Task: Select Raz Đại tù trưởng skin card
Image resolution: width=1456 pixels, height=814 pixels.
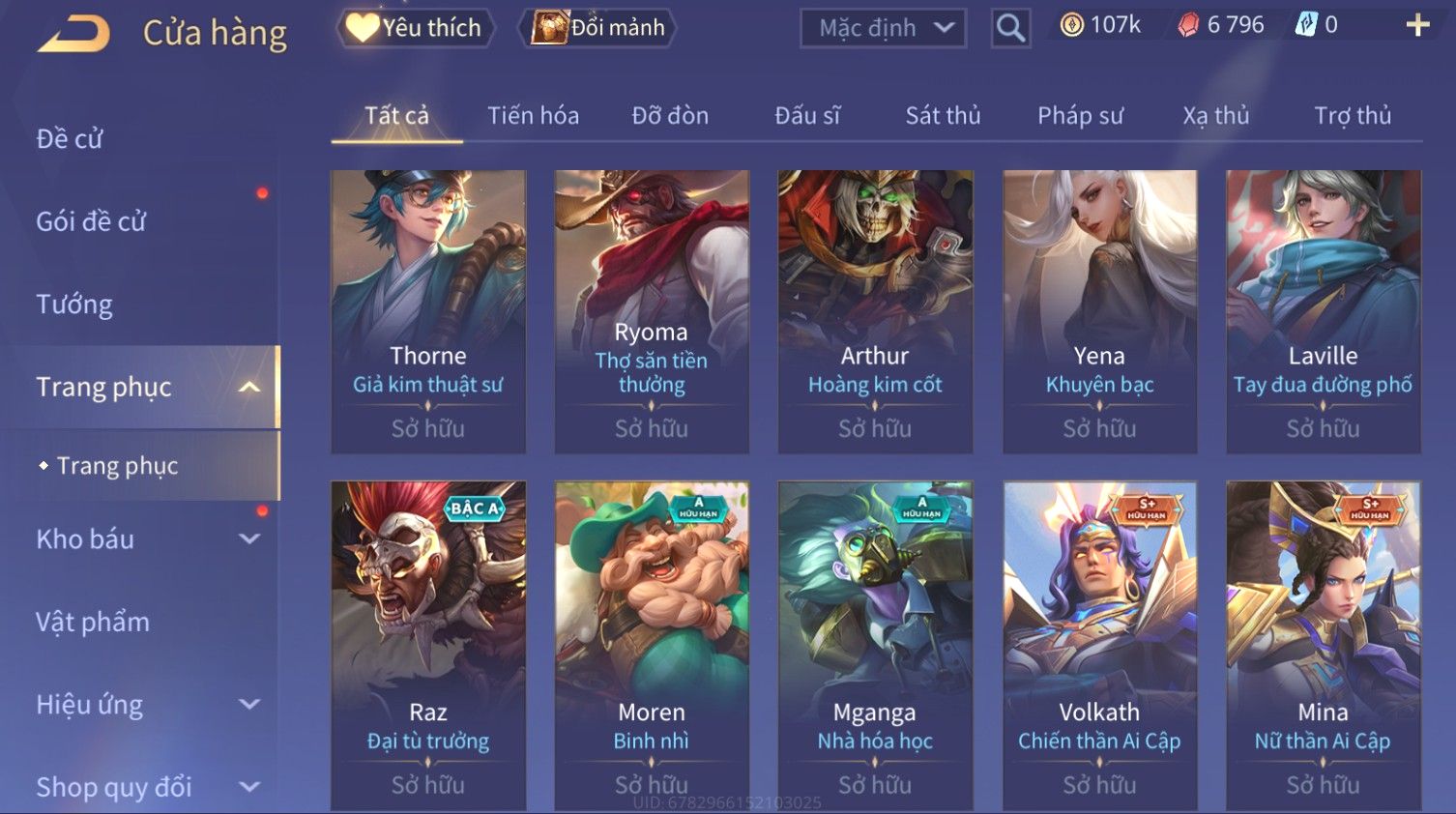Action: click(428, 645)
